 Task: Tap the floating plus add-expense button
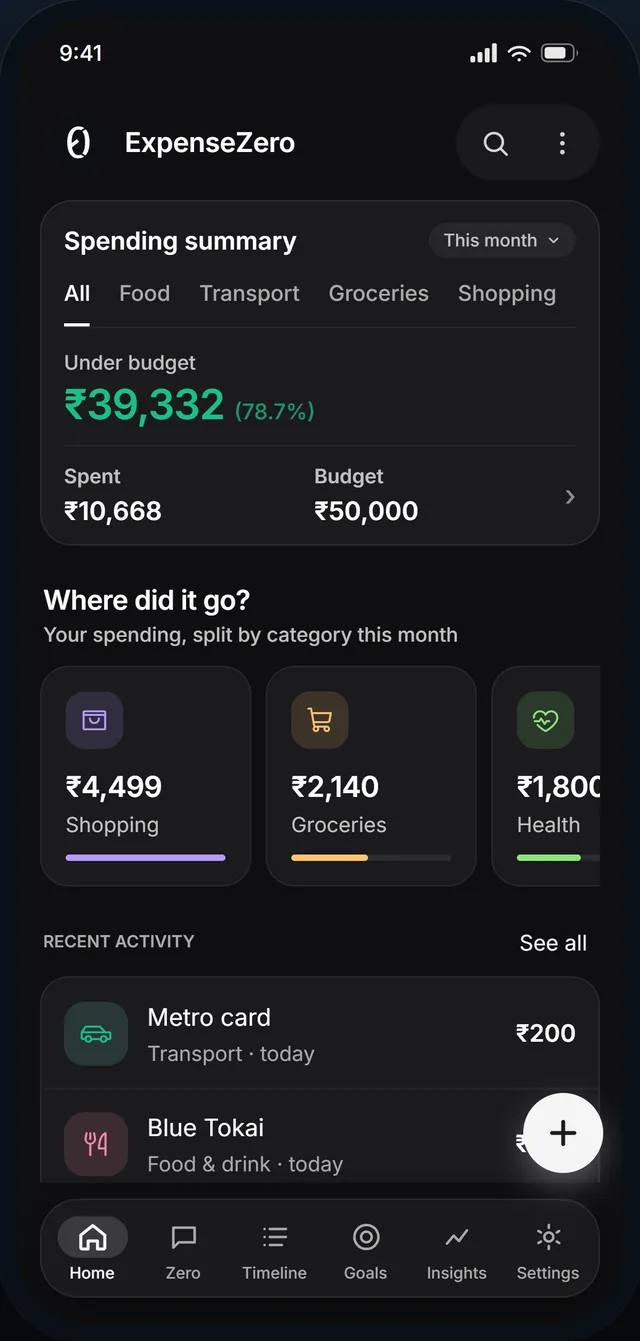(563, 1133)
